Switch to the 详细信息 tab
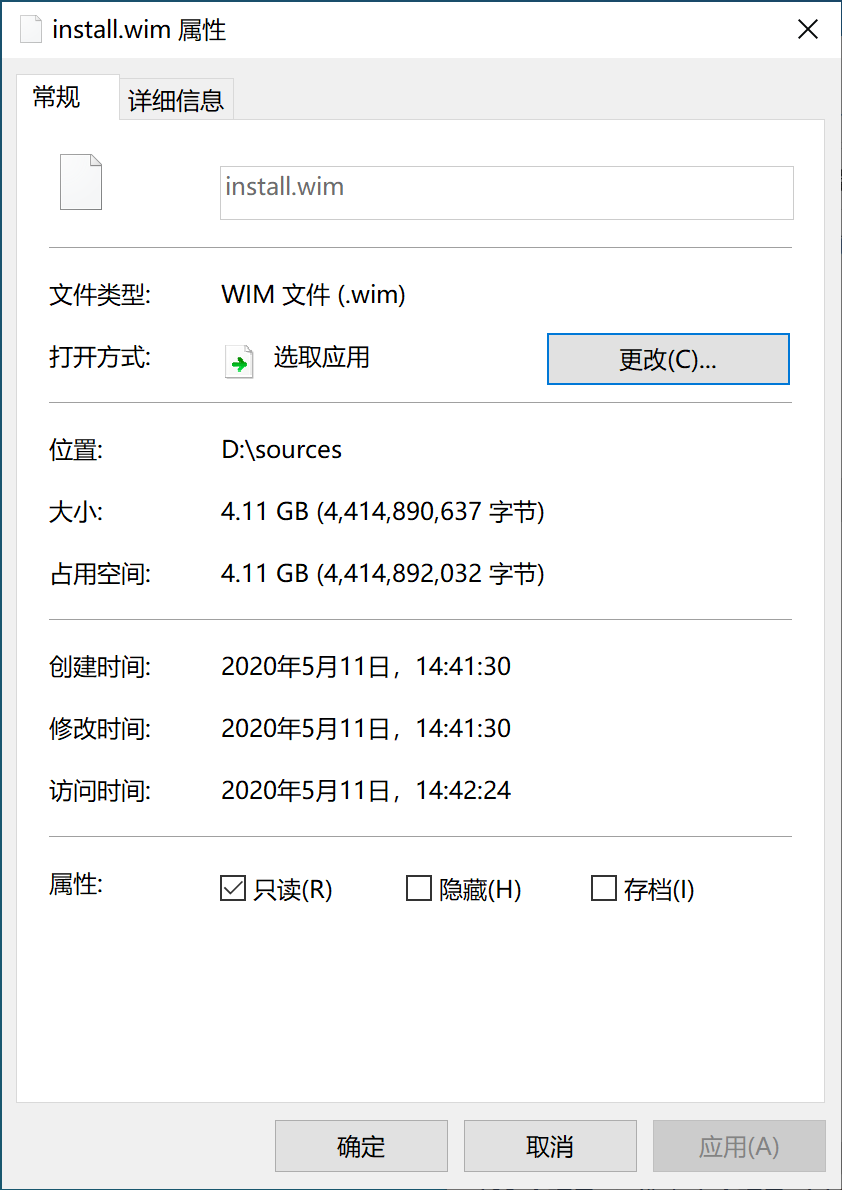 (175, 99)
